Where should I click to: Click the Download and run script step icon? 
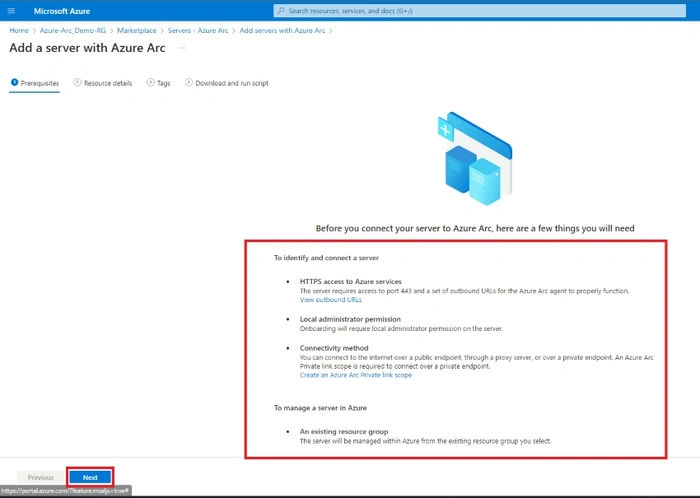189,82
